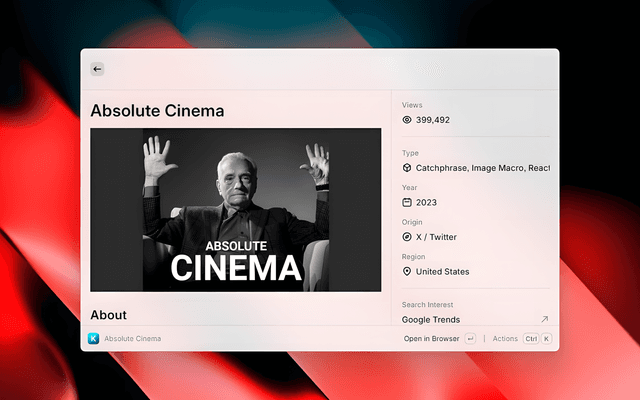Click the 399,492 views value

pyautogui.click(x=433, y=120)
